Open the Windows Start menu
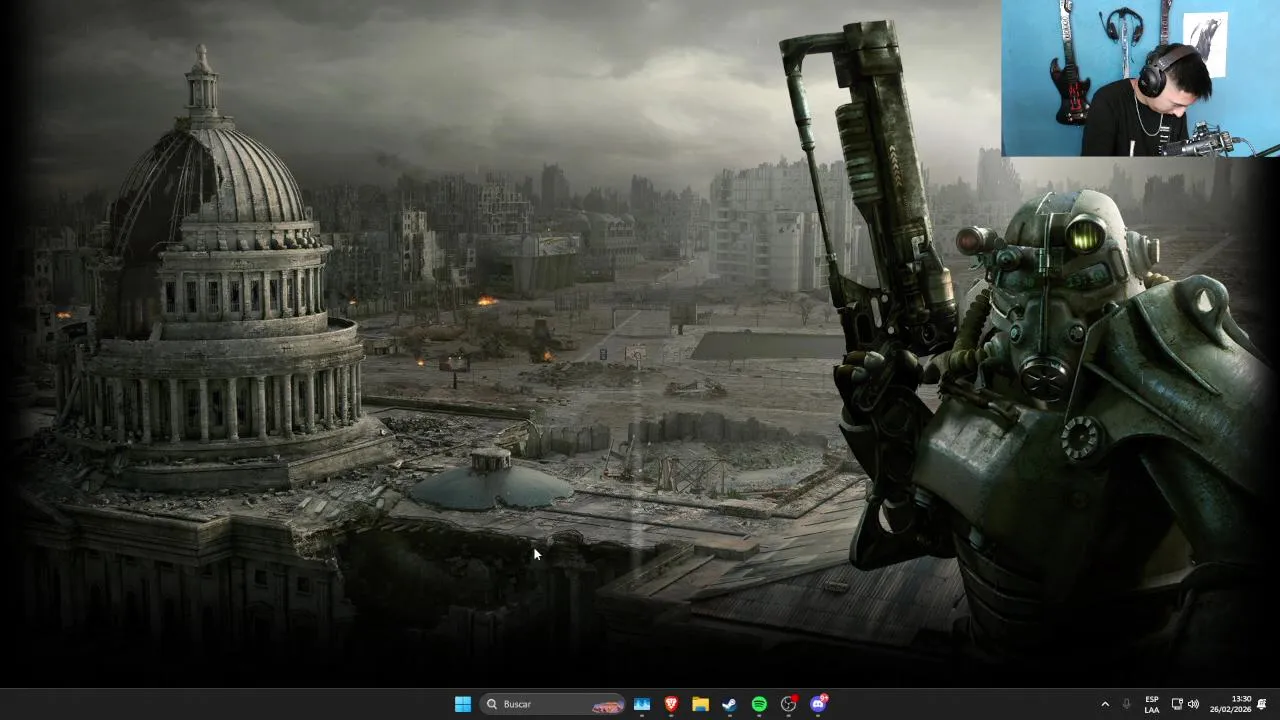Image resolution: width=1280 pixels, height=720 pixels. coord(463,704)
